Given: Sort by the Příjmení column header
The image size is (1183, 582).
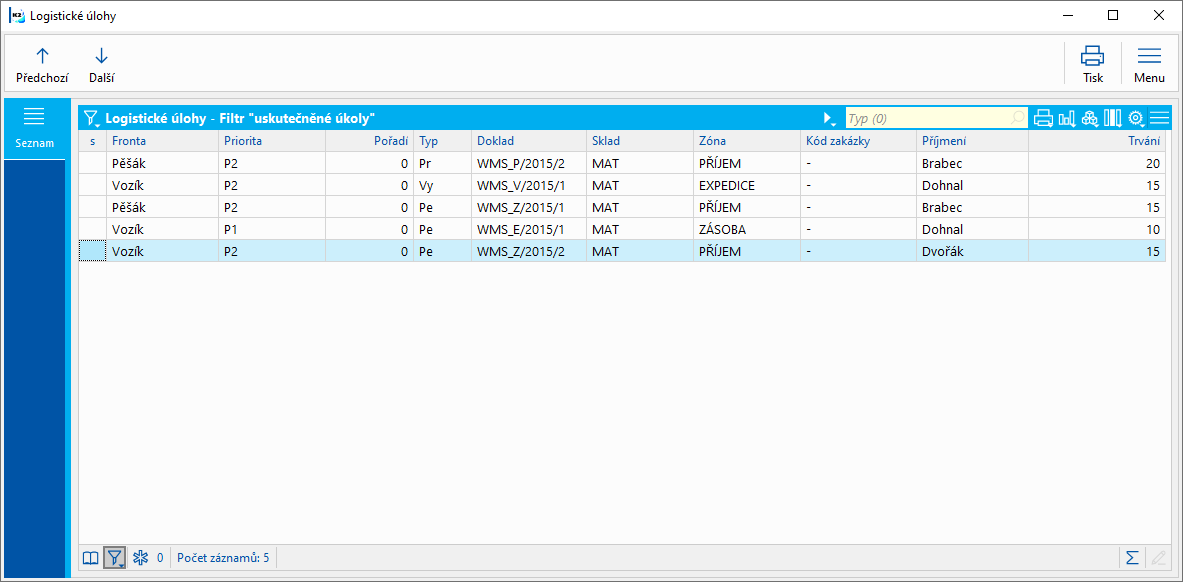Looking at the screenshot, I should [972, 141].
